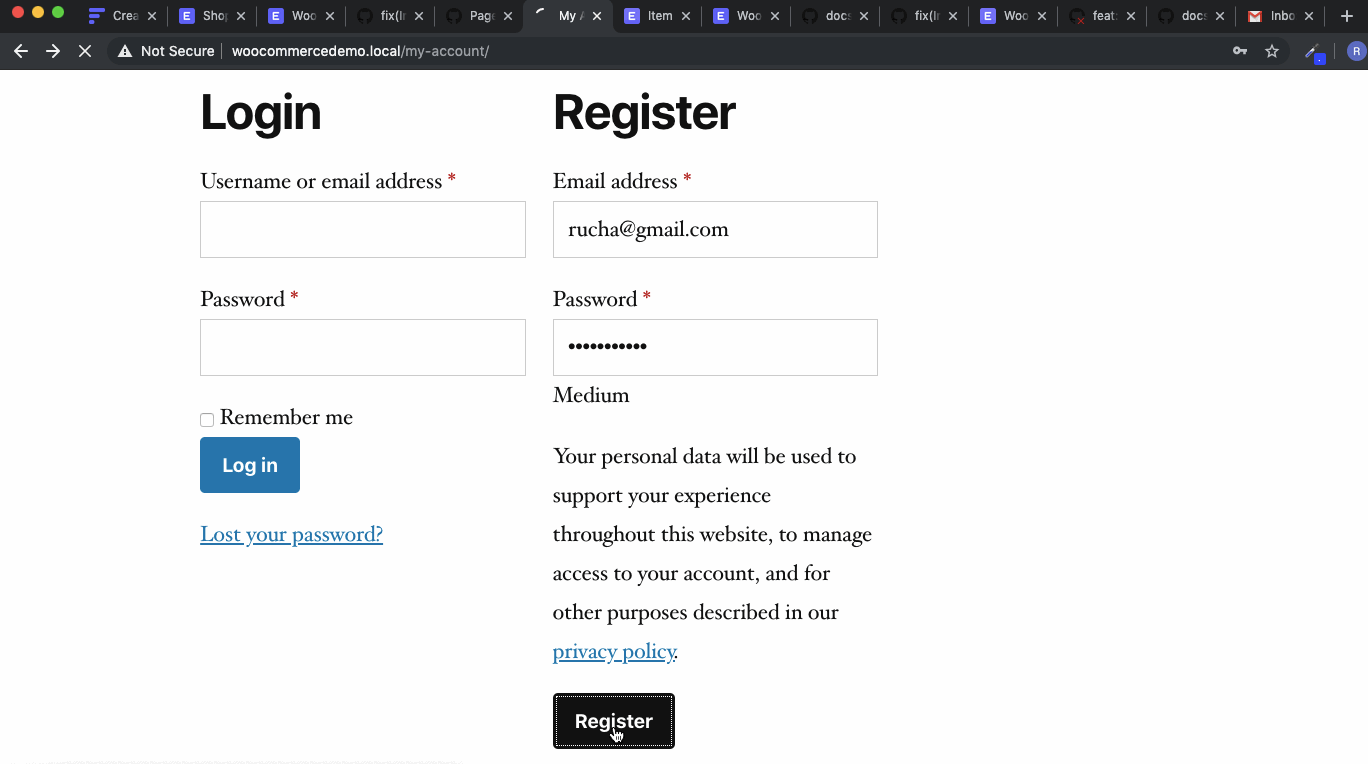The height and width of the screenshot is (764, 1368).
Task: Click the pen extension icon near the avatar
Action: coord(1311,52)
